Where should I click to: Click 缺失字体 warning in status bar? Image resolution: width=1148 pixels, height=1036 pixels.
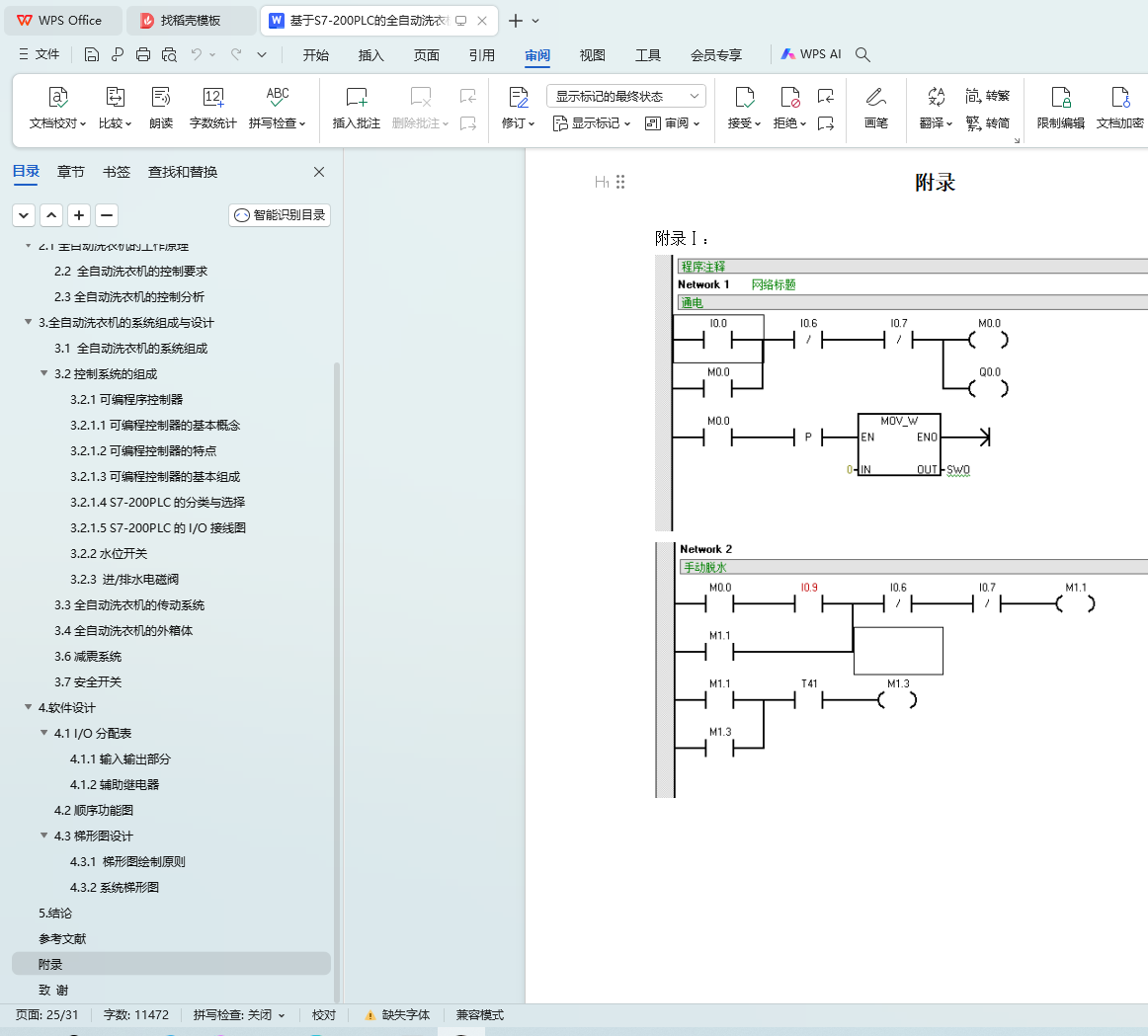point(397,1015)
